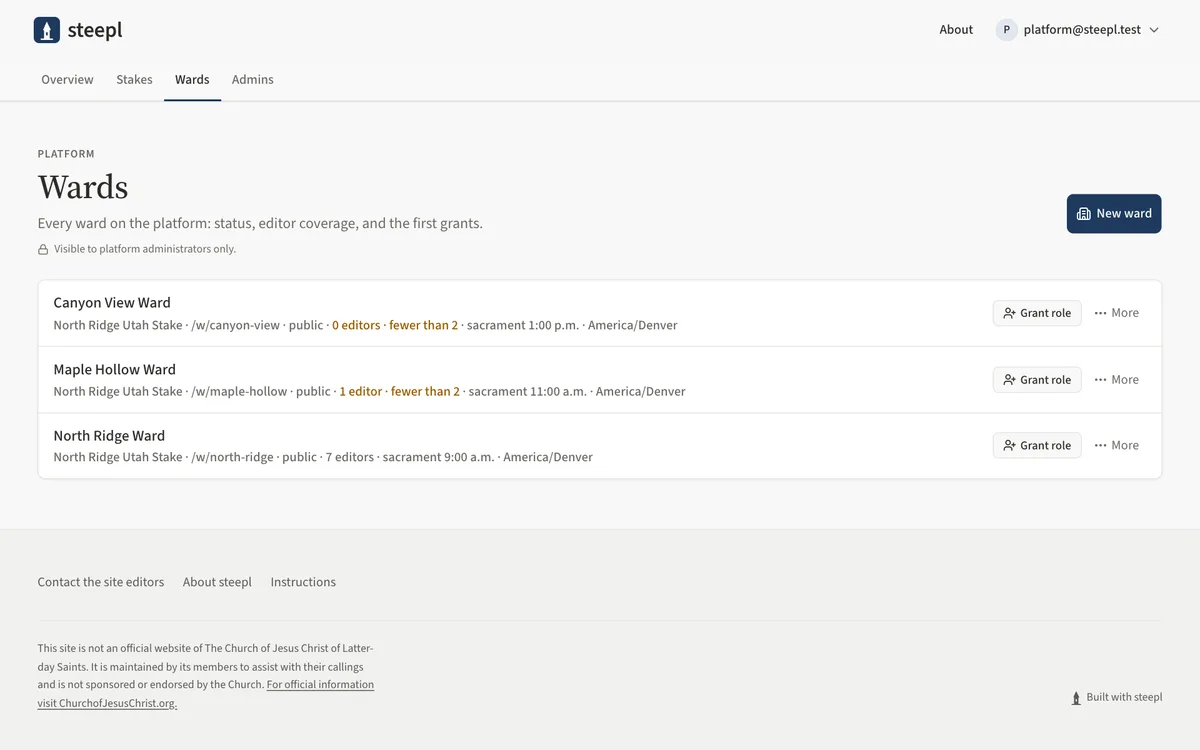This screenshot has width=1200, height=750.
Task: Click the building icon in New ward button
Action: (x=1083, y=213)
